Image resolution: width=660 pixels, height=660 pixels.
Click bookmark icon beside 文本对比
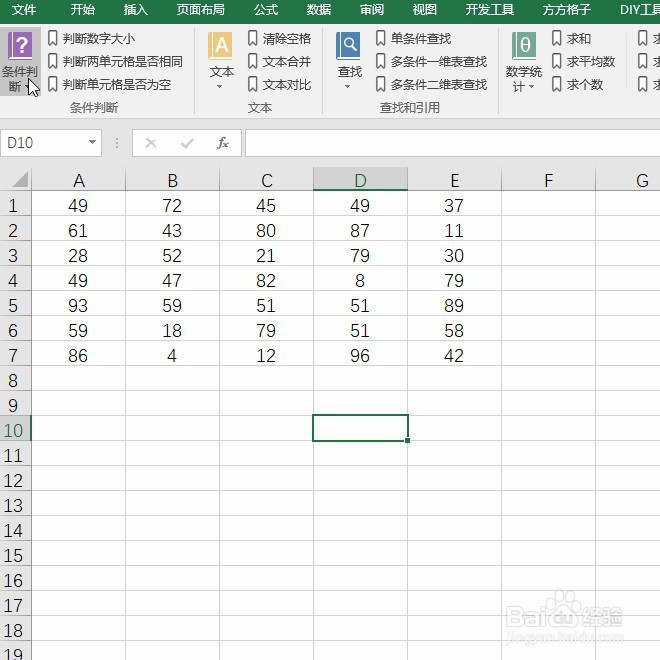click(253, 84)
